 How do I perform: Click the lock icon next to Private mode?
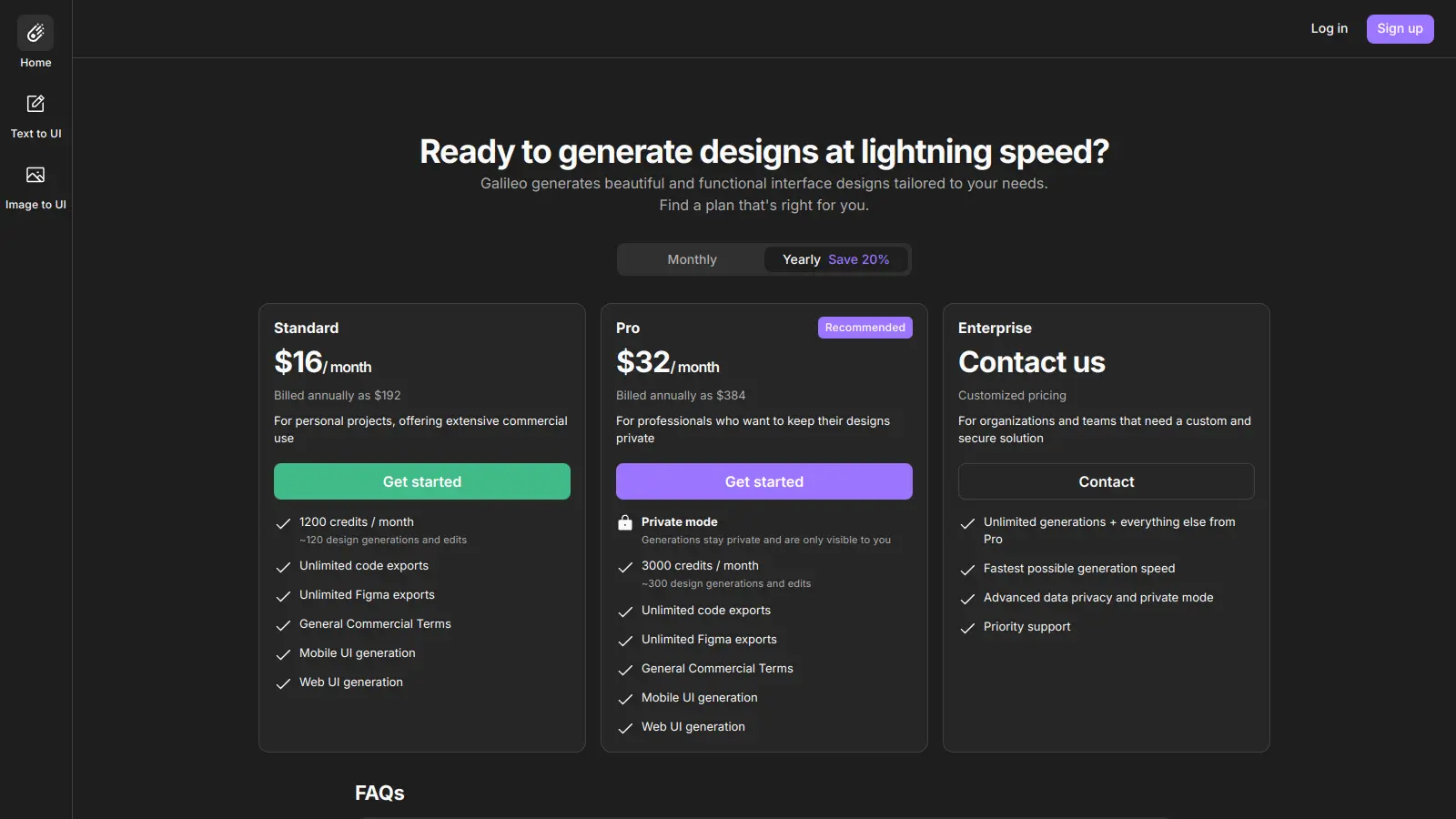click(625, 521)
